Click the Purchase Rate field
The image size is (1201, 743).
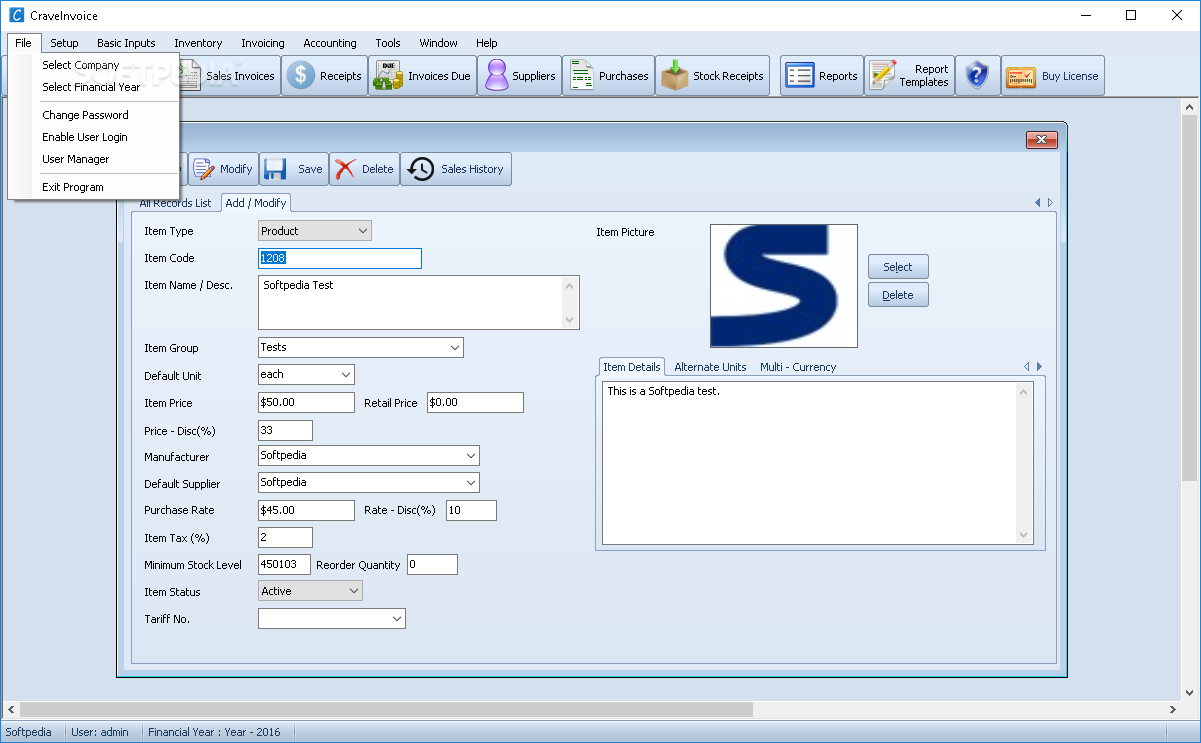[x=306, y=510]
